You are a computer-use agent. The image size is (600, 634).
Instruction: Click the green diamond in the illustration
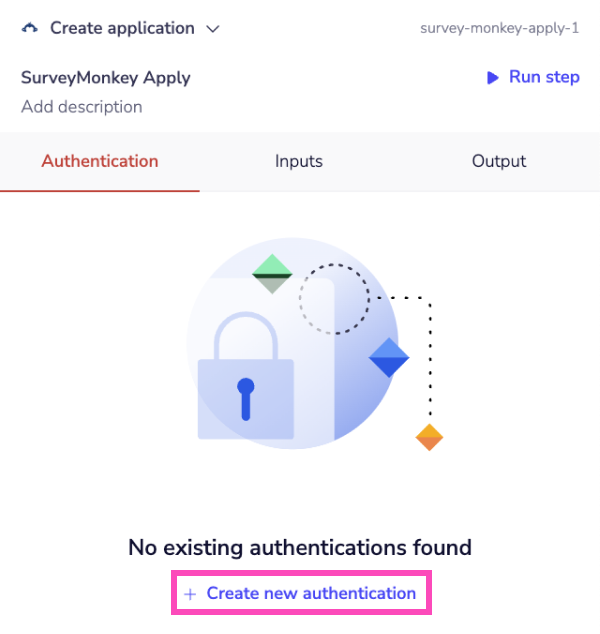pyautogui.click(x=271, y=272)
